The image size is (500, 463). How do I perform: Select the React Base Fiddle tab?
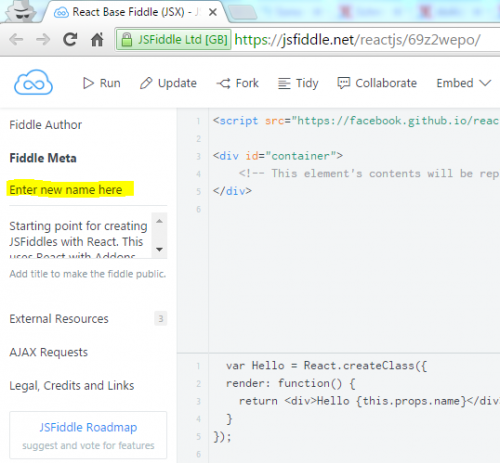(135, 12)
